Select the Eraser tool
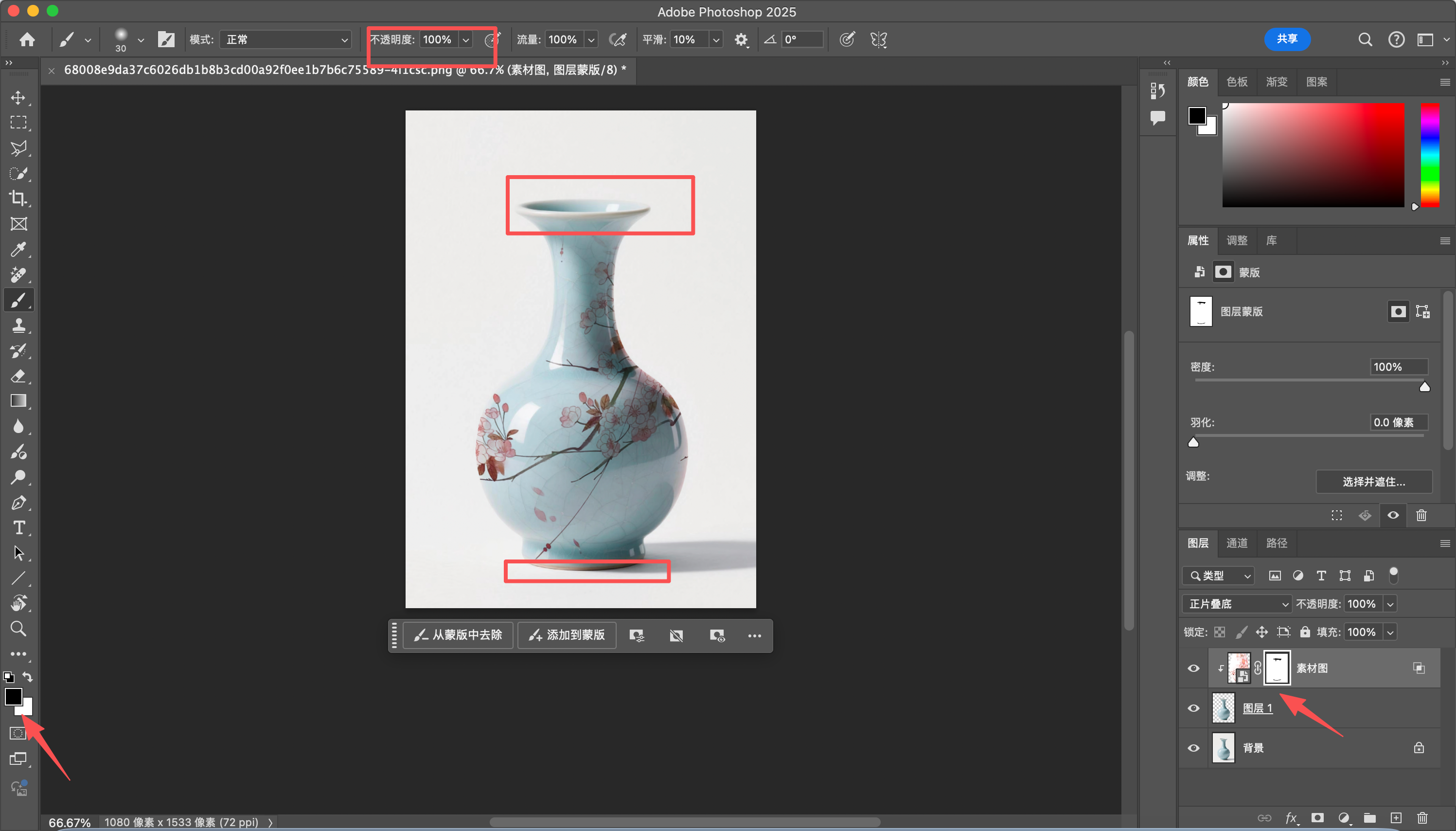Viewport: 1456px width, 831px height. pyautogui.click(x=18, y=376)
